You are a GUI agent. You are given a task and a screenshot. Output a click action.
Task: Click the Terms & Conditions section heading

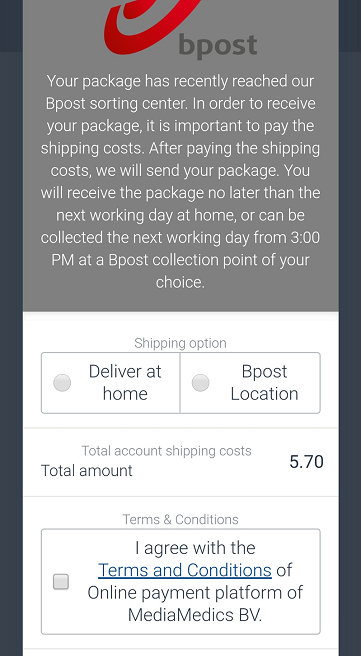pos(180,520)
